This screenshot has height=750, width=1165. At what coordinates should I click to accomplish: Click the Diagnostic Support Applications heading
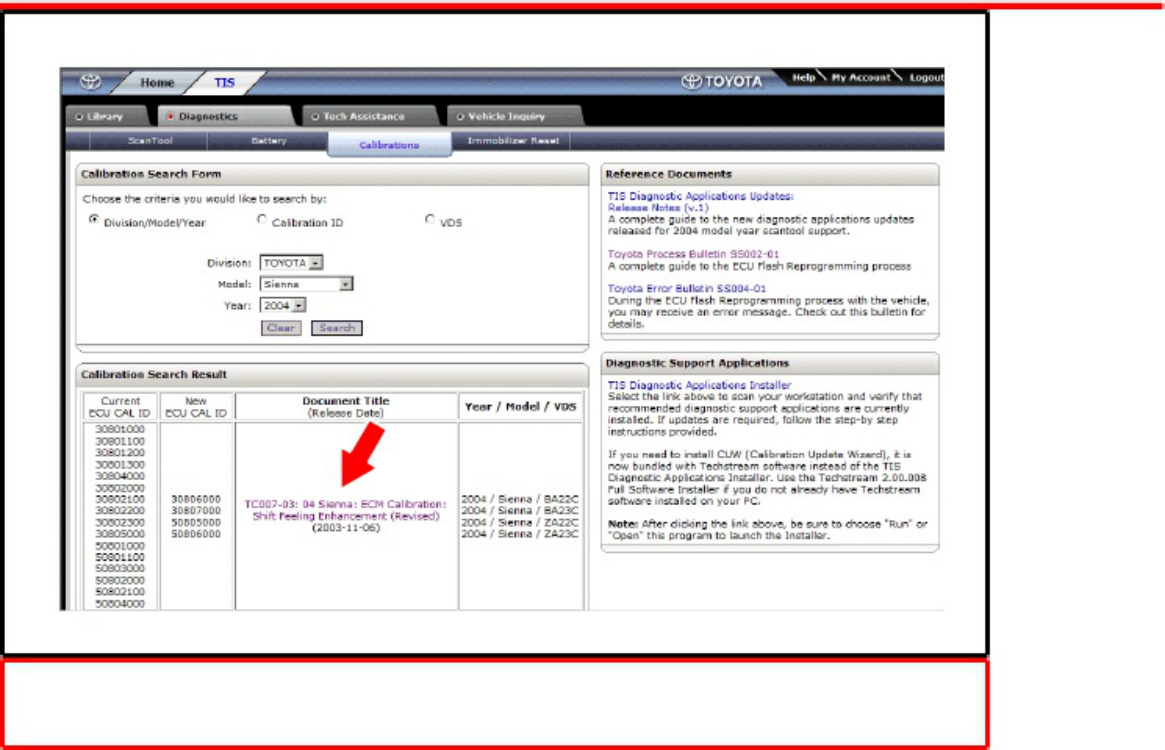tap(697, 363)
